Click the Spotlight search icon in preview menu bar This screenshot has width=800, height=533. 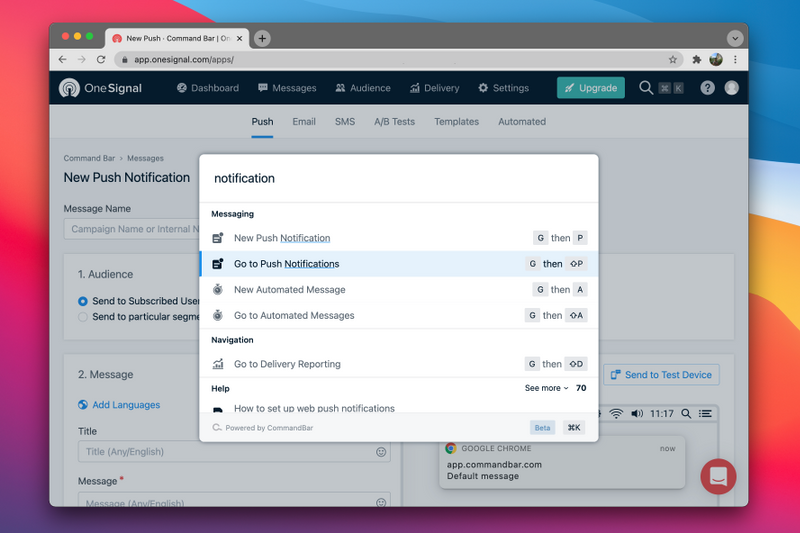point(686,414)
